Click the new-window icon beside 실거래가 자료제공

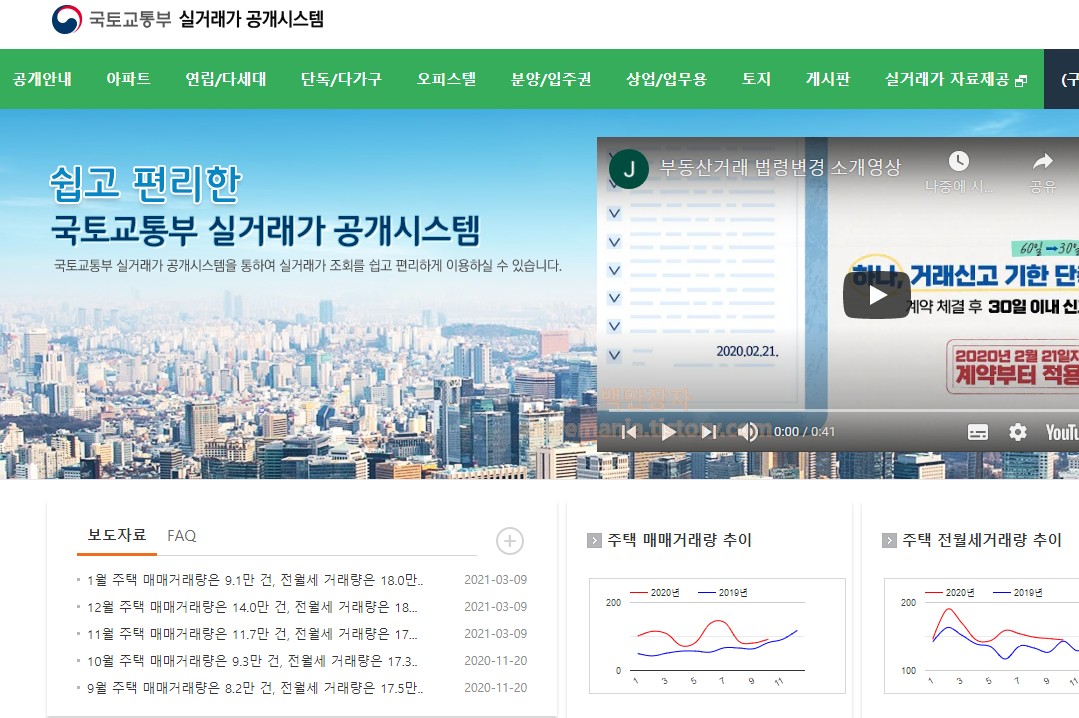[x=1021, y=81]
